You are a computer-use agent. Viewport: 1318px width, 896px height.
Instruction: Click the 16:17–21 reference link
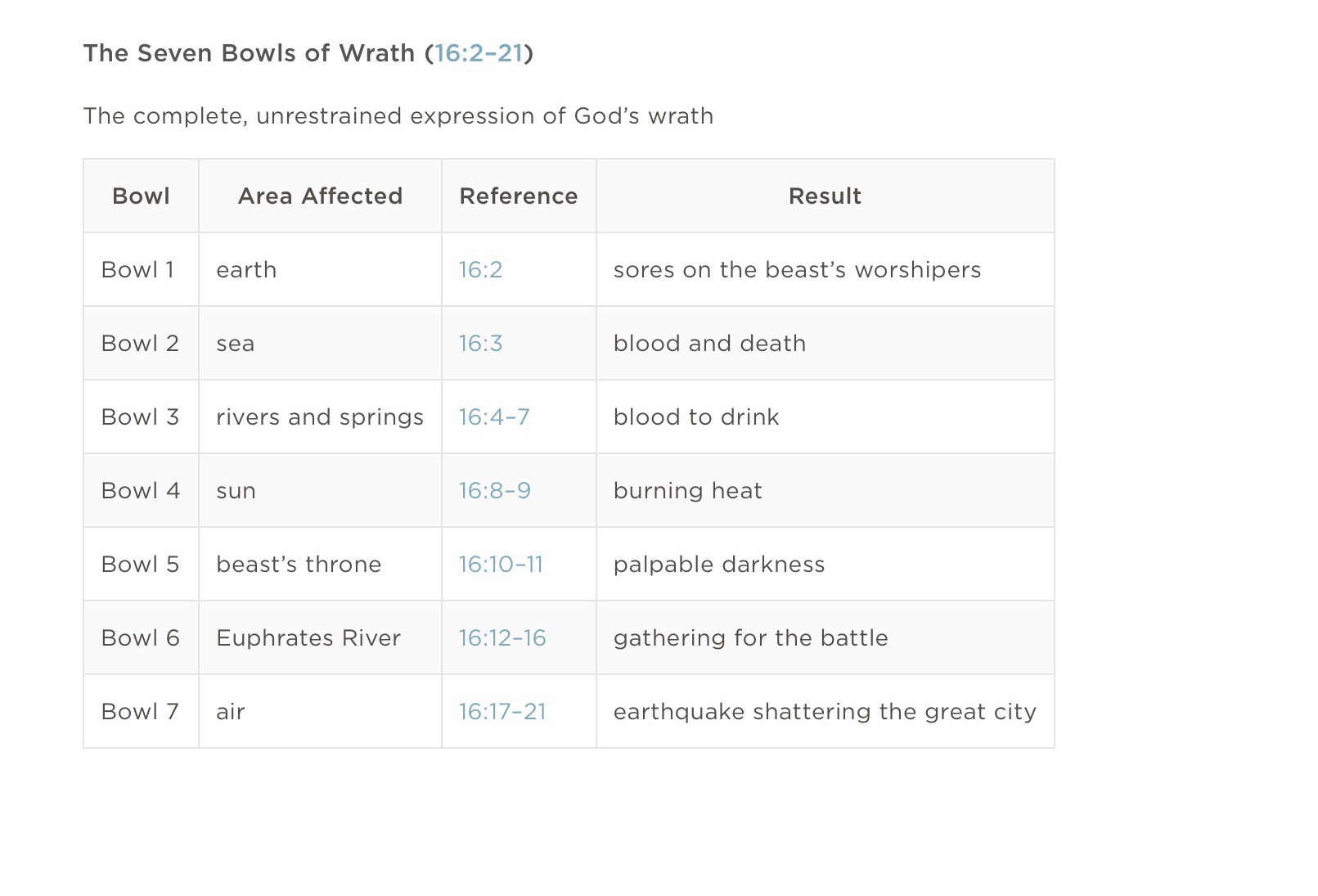[502, 712]
